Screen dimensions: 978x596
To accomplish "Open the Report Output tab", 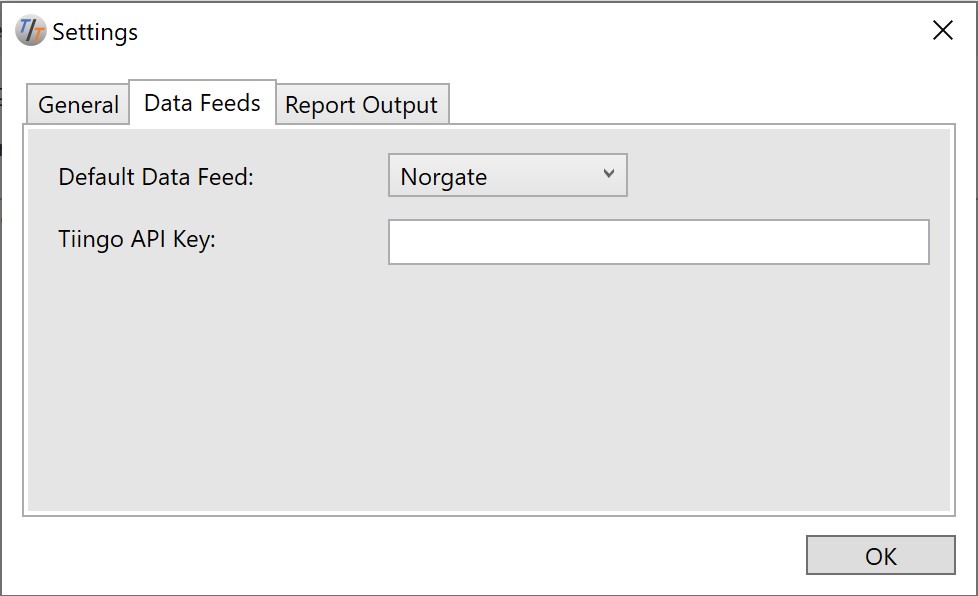I will tap(362, 105).
